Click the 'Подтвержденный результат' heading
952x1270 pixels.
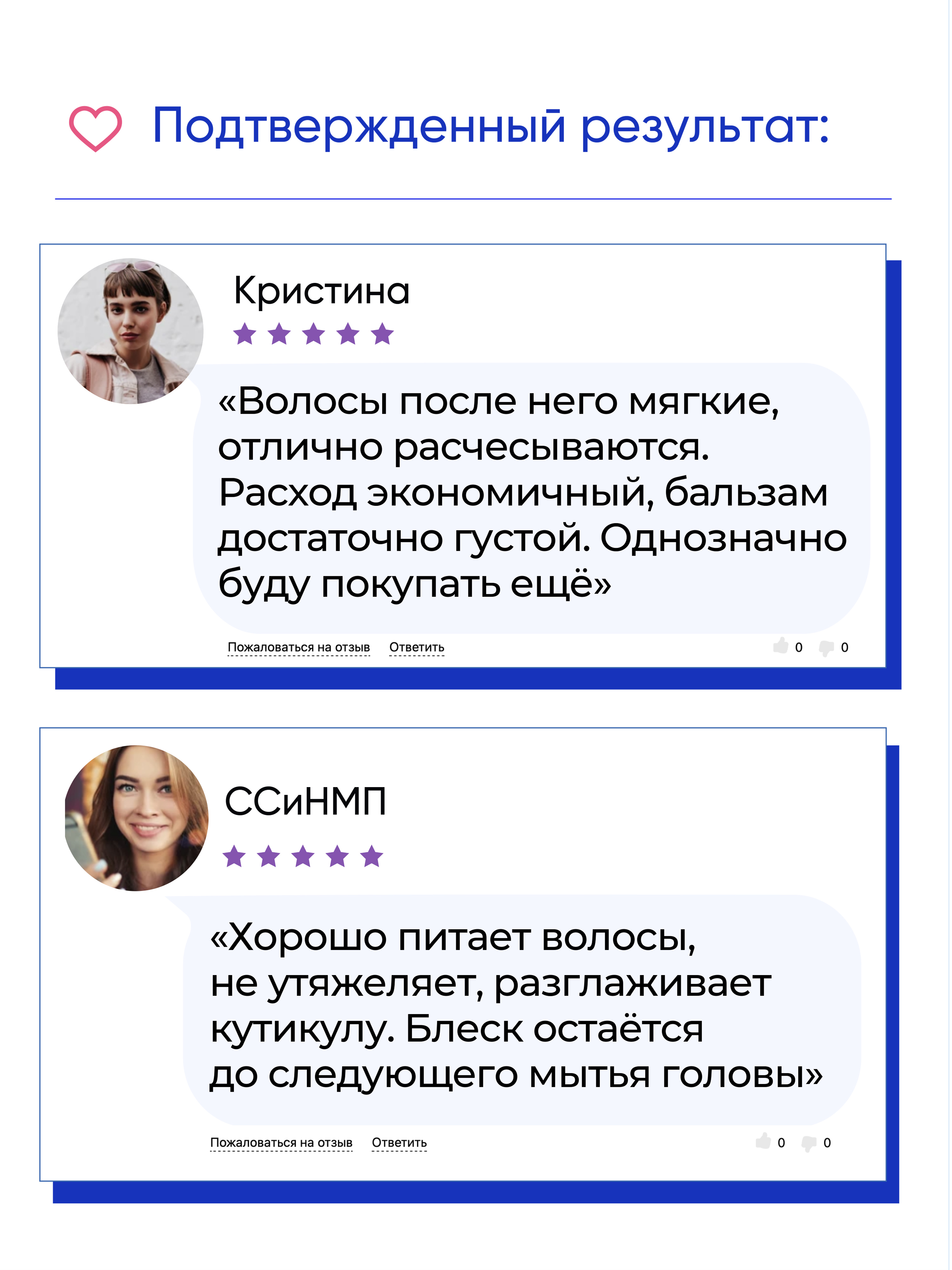pyautogui.click(x=491, y=126)
